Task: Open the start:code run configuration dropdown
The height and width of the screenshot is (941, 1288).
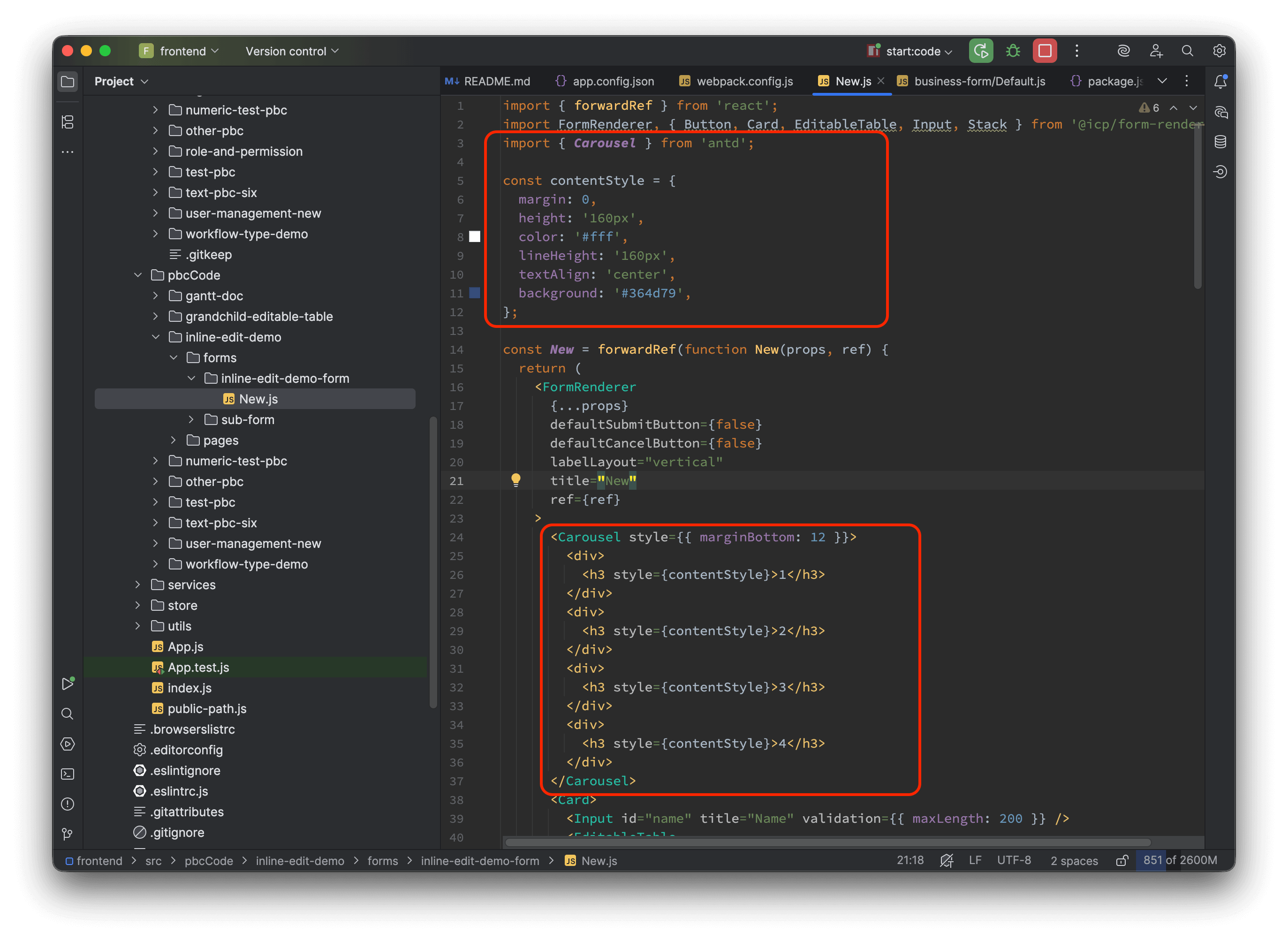Action: (909, 51)
